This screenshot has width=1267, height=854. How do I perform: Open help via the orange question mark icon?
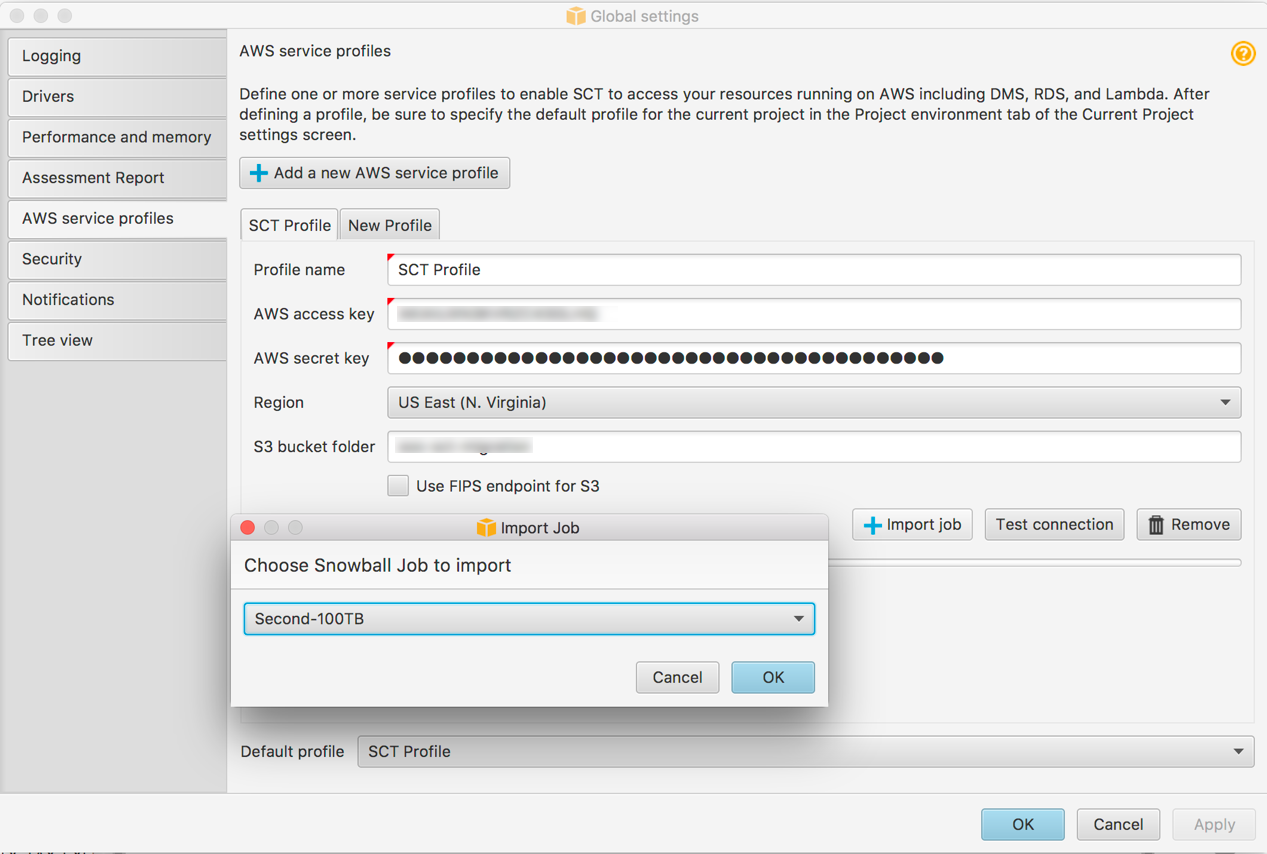(x=1242, y=53)
